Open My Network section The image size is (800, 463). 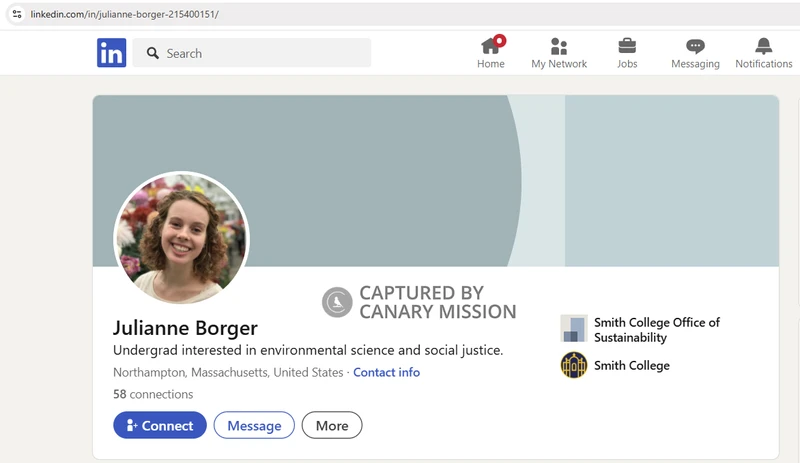coord(559,53)
